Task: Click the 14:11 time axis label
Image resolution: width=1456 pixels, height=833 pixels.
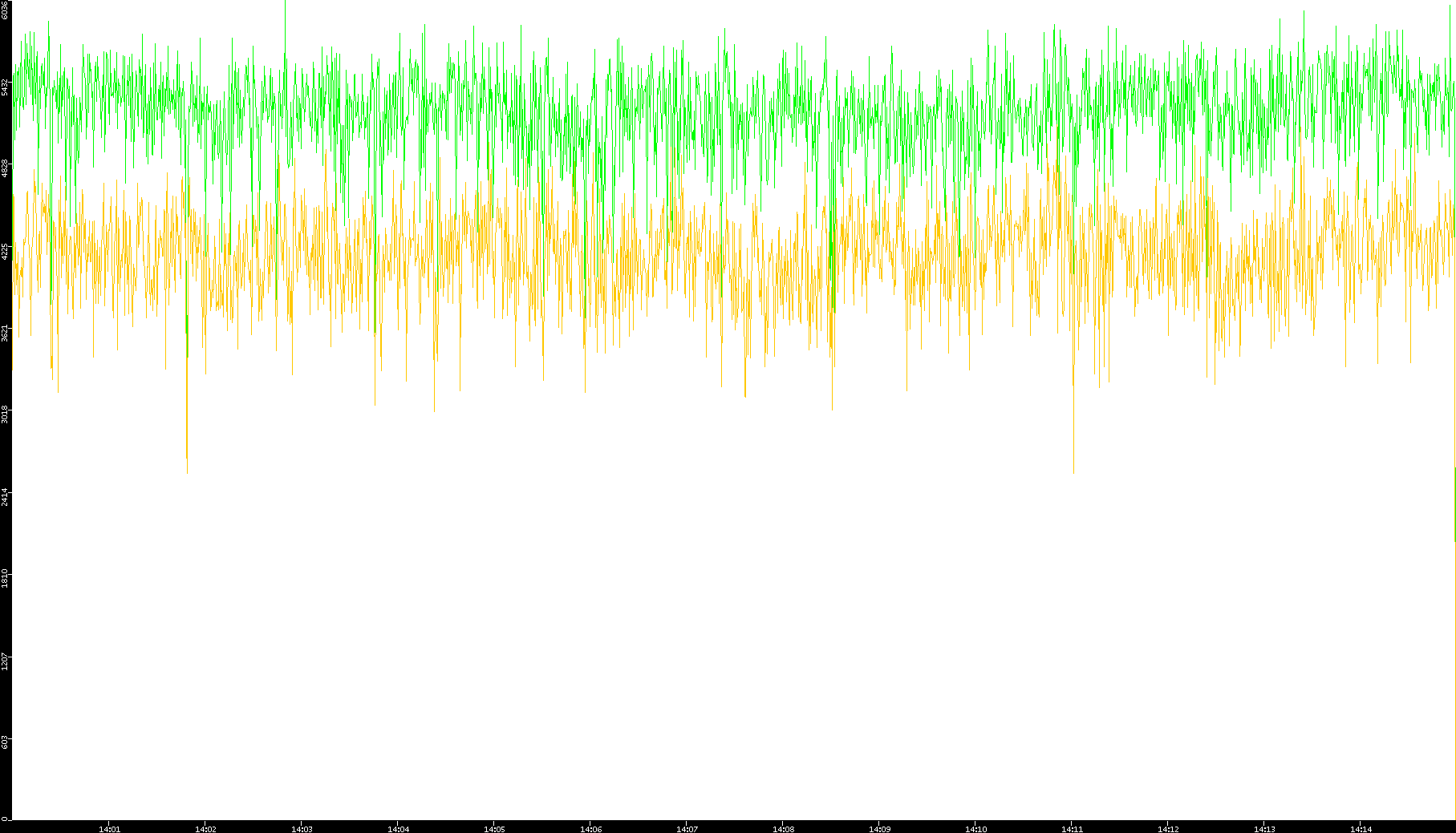Action: [1072, 829]
